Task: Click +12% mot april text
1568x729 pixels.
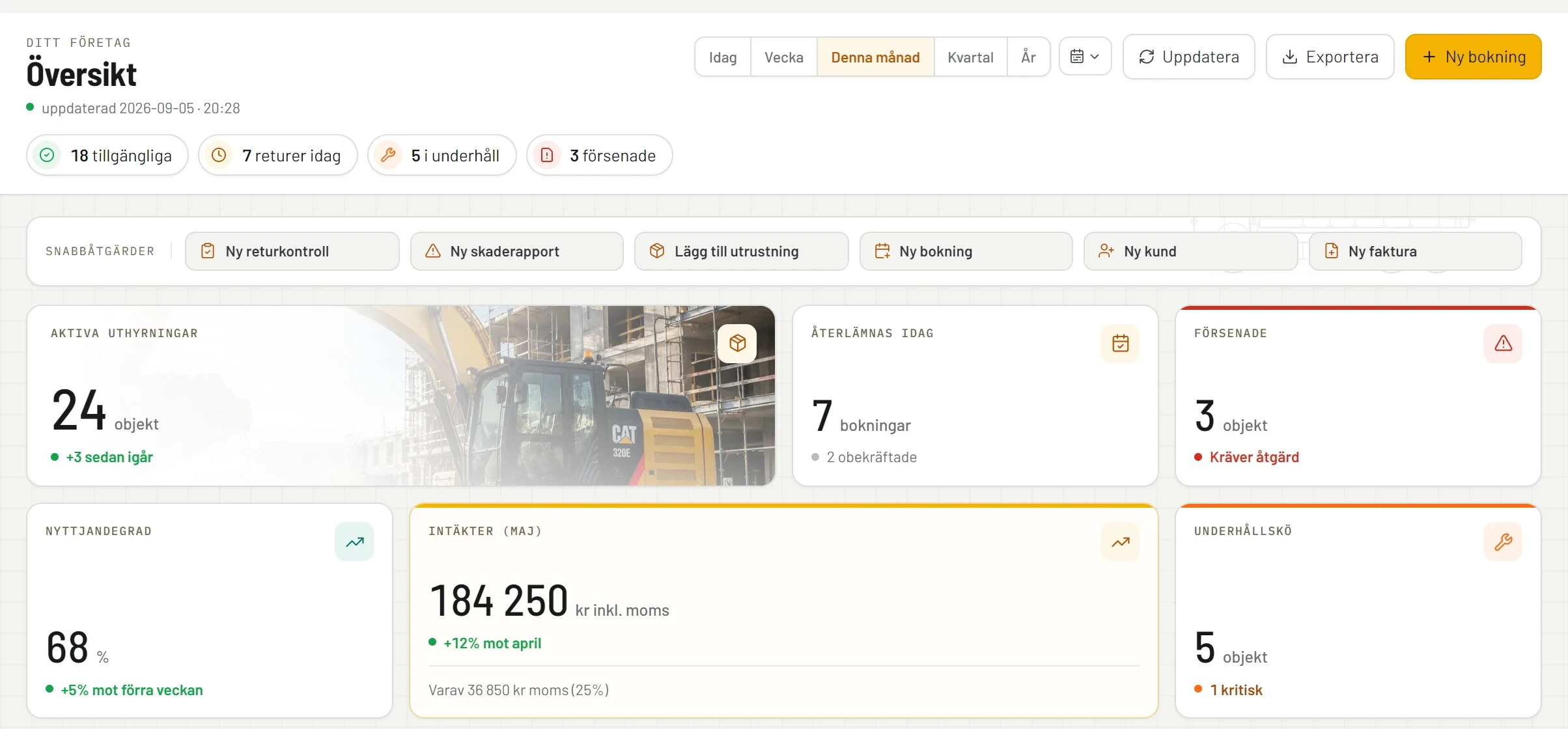Action: (492, 643)
